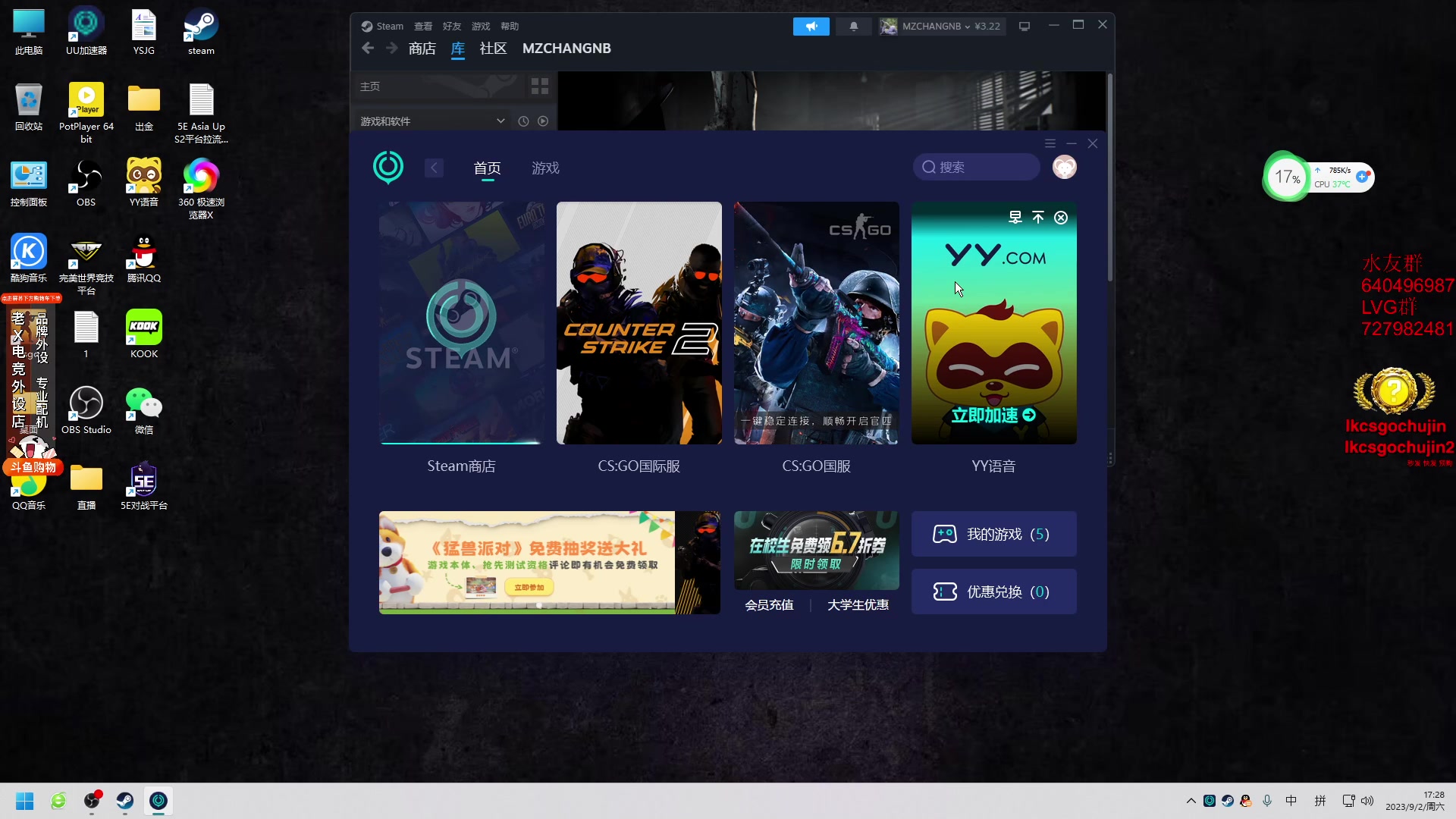Open Steam 好友 menu
Screen dimensions: 1456x819
coord(452,27)
